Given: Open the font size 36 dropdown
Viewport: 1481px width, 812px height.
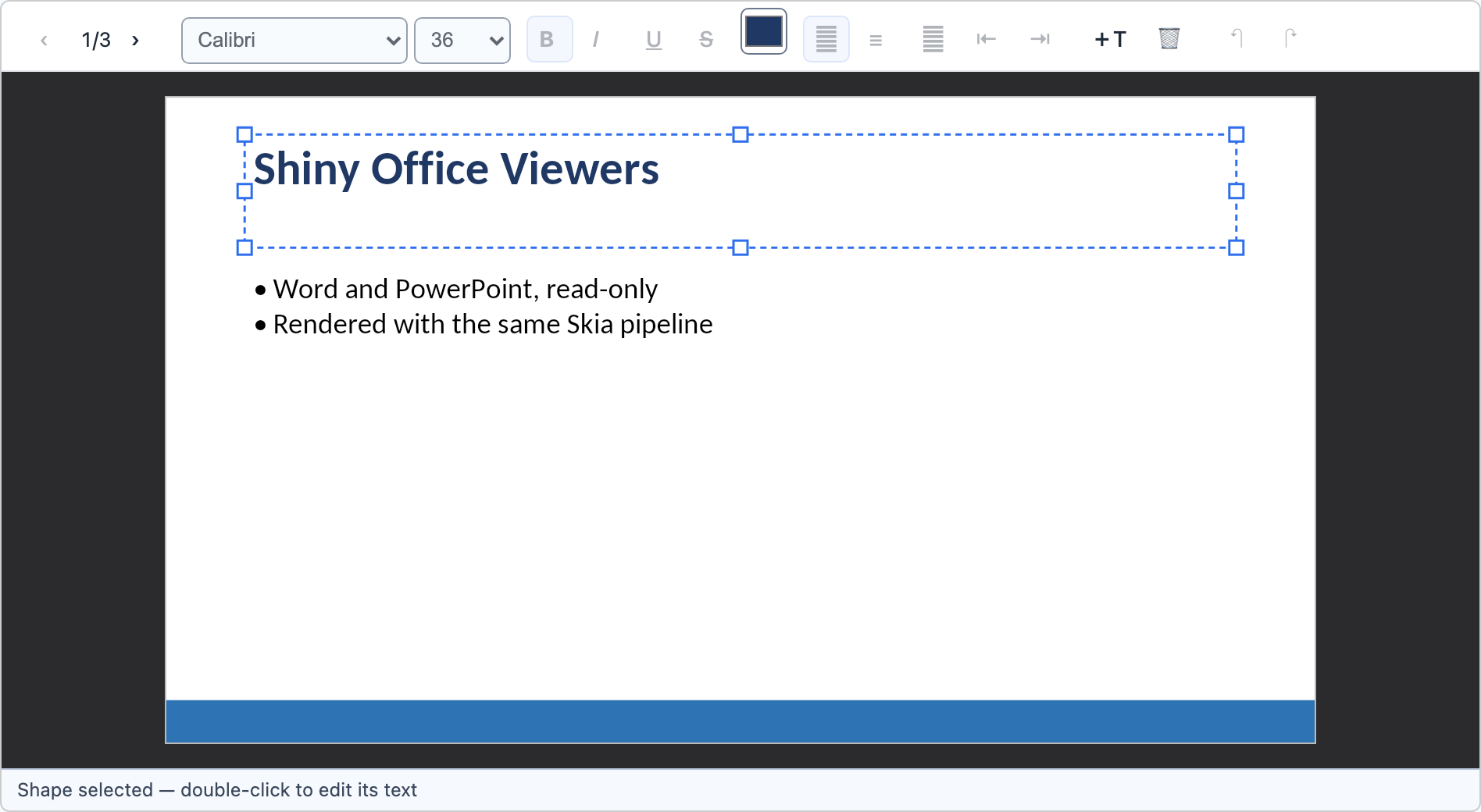Looking at the screenshot, I should click(462, 40).
